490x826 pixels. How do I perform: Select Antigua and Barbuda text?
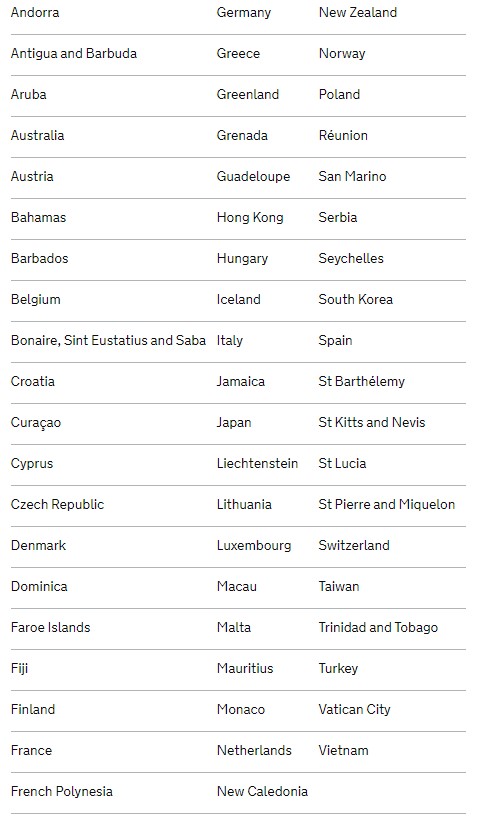click(74, 54)
